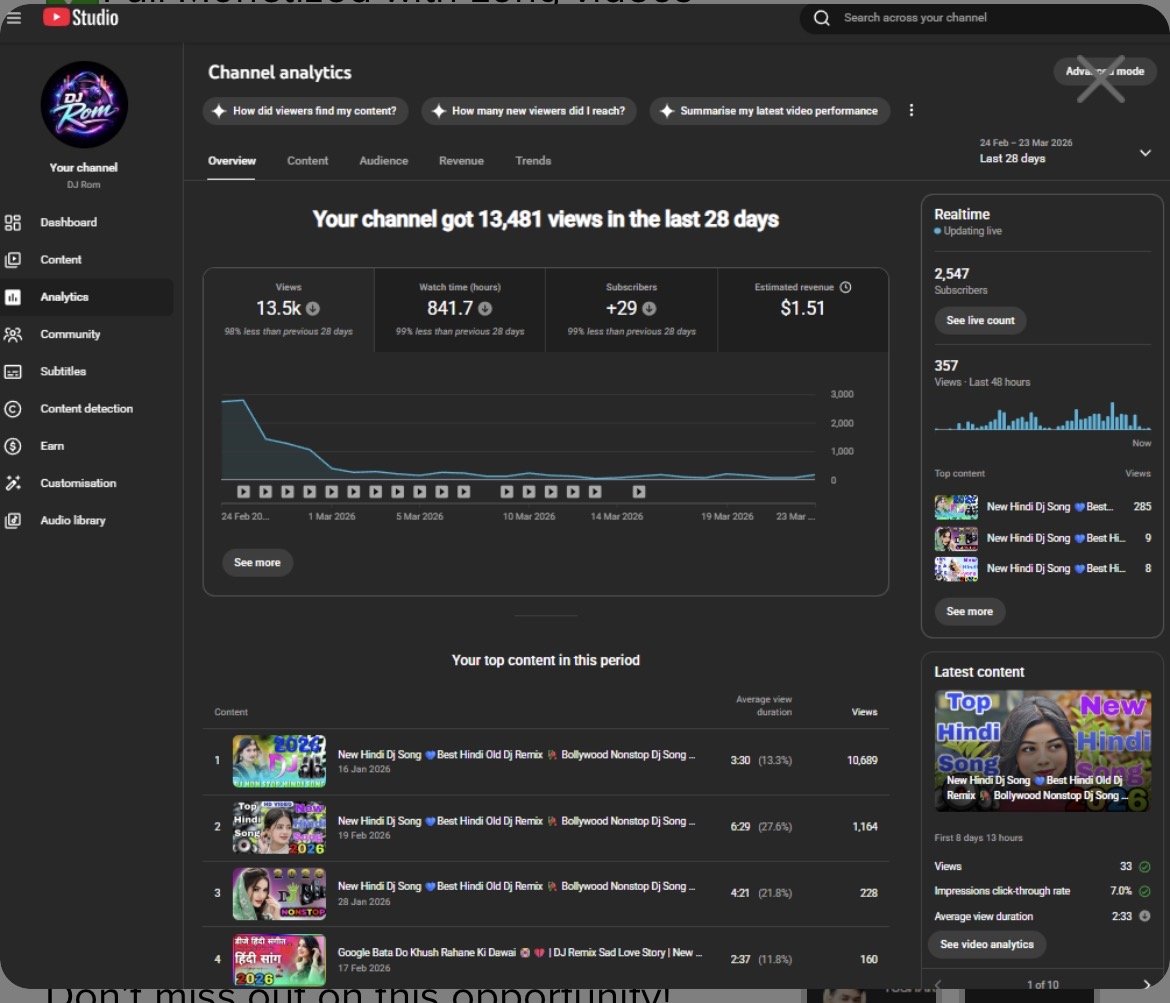Select the Estimated revenue metric card
Viewport: 1170px width, 1003px height.
[803, 310]
